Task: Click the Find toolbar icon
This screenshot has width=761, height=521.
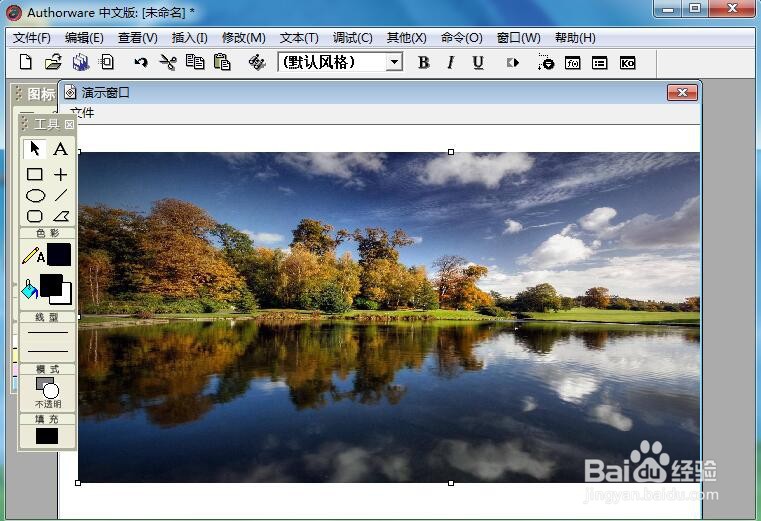Action: pos(257,62)
